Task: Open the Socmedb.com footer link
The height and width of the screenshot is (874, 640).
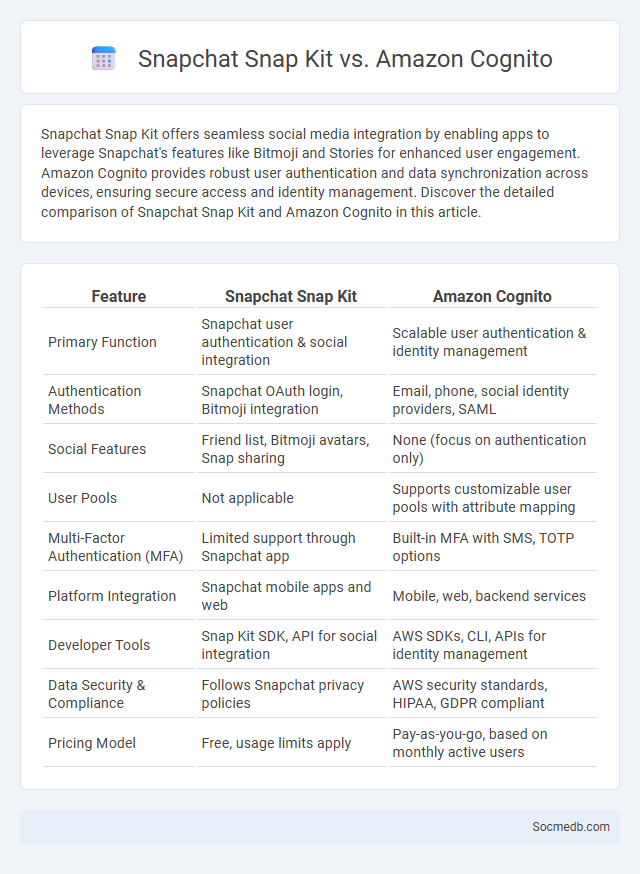Action: tap(570, 827)
